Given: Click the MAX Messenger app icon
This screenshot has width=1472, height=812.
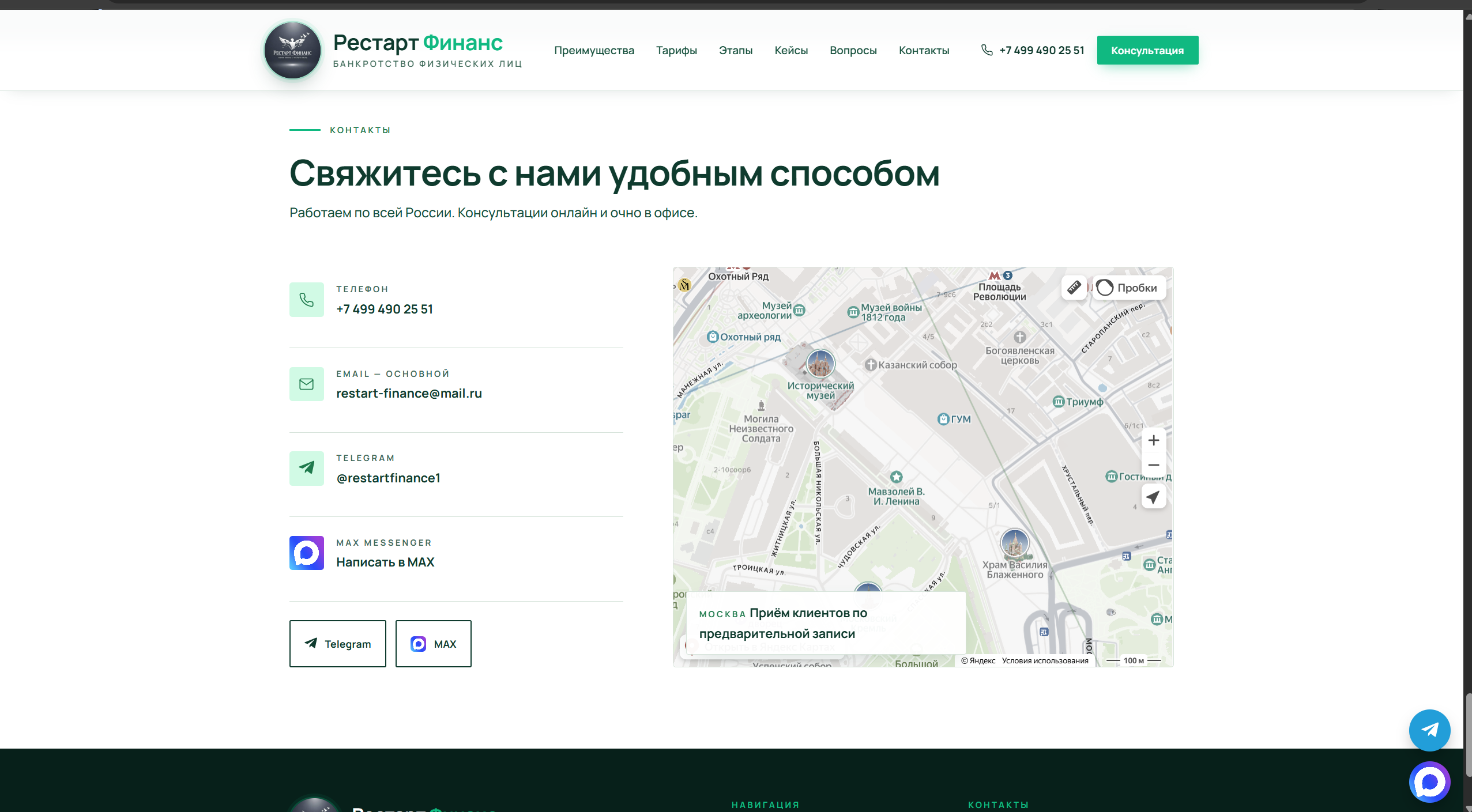Looking at the screenshot, I should click(x=307, y=553).
